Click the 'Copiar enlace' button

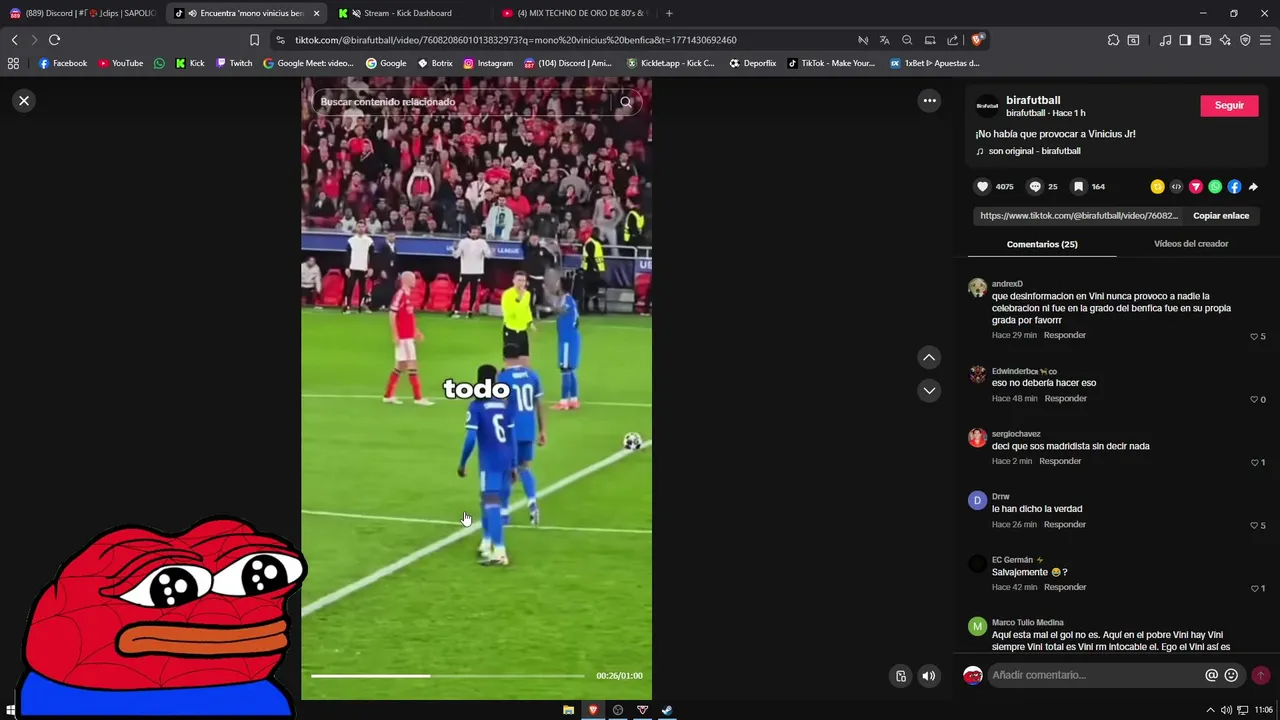1221,216
